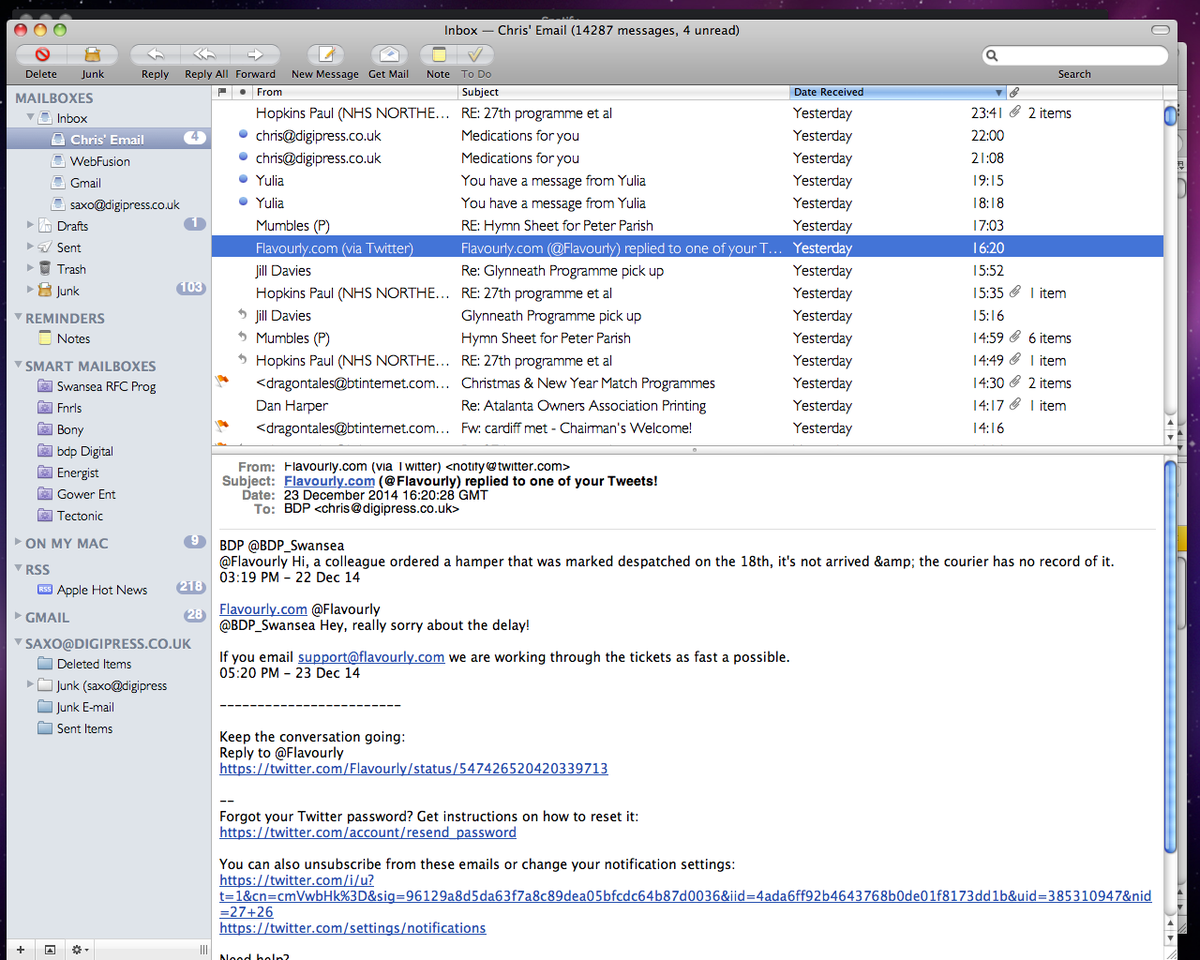Open Apple Hot News RSS feed
1200x960 pixels.
click(x=102, y=590)
